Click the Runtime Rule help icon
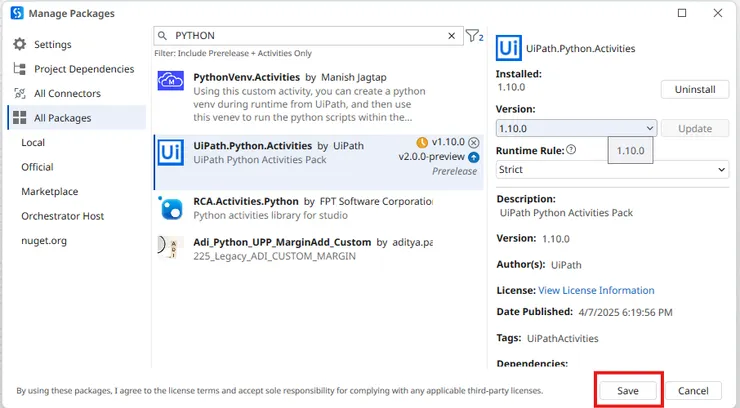 click(571, 150)
